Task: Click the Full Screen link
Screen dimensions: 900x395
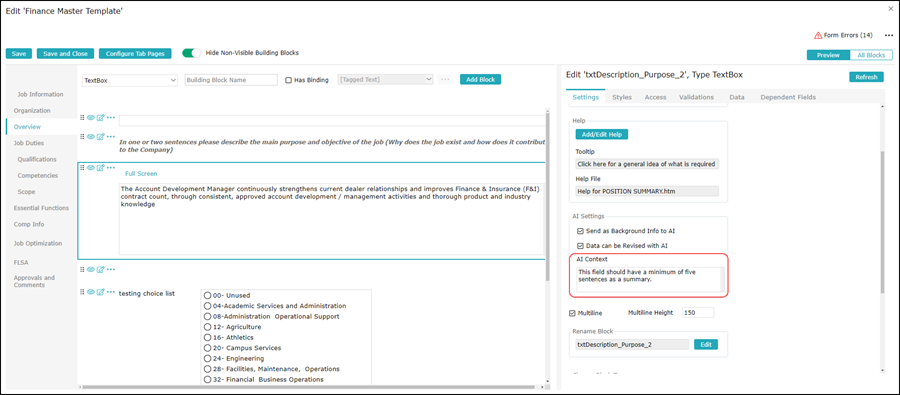Action: click(x=141, y=173)
